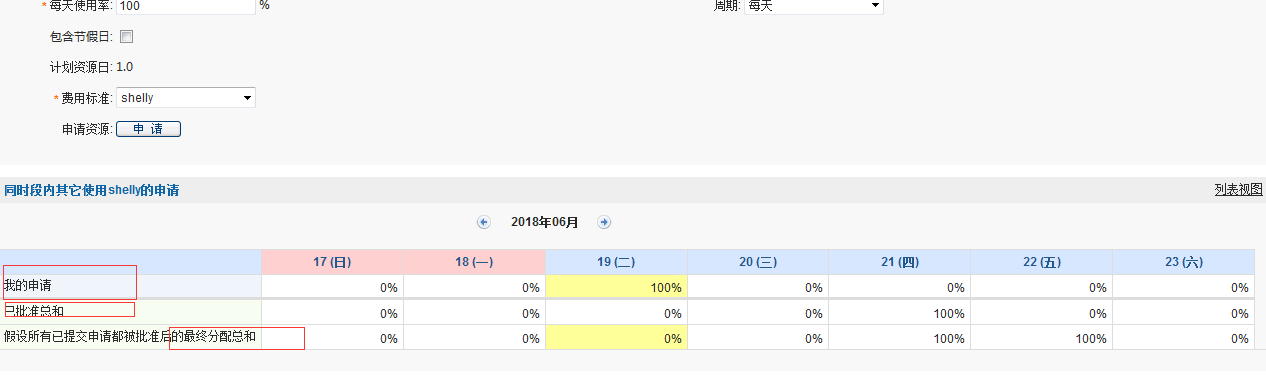Select the 22 (五) column header
The height and width of the screenshot is (377, 1266).
point(1042,262)
